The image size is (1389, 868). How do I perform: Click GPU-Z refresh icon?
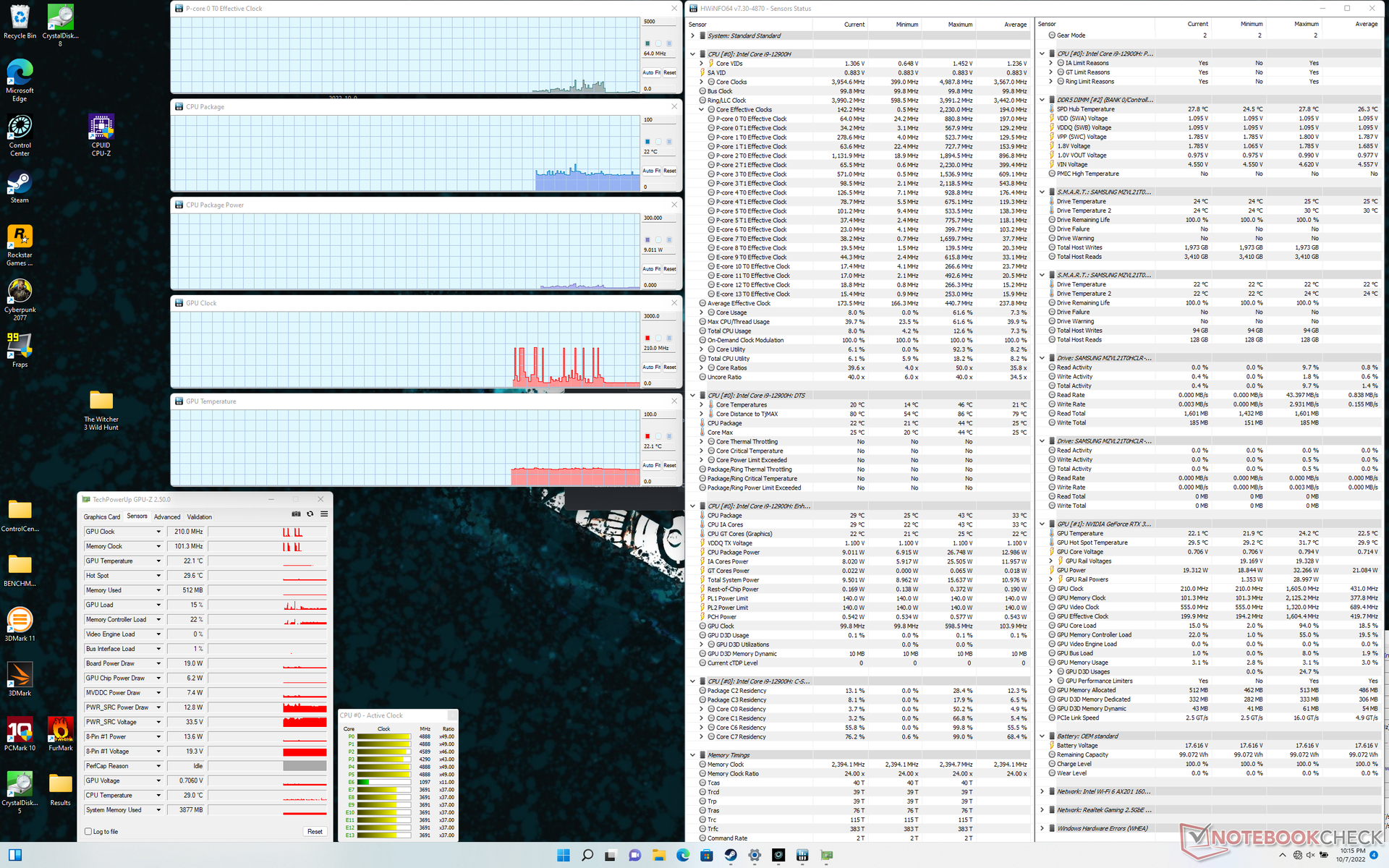point(310,514)
